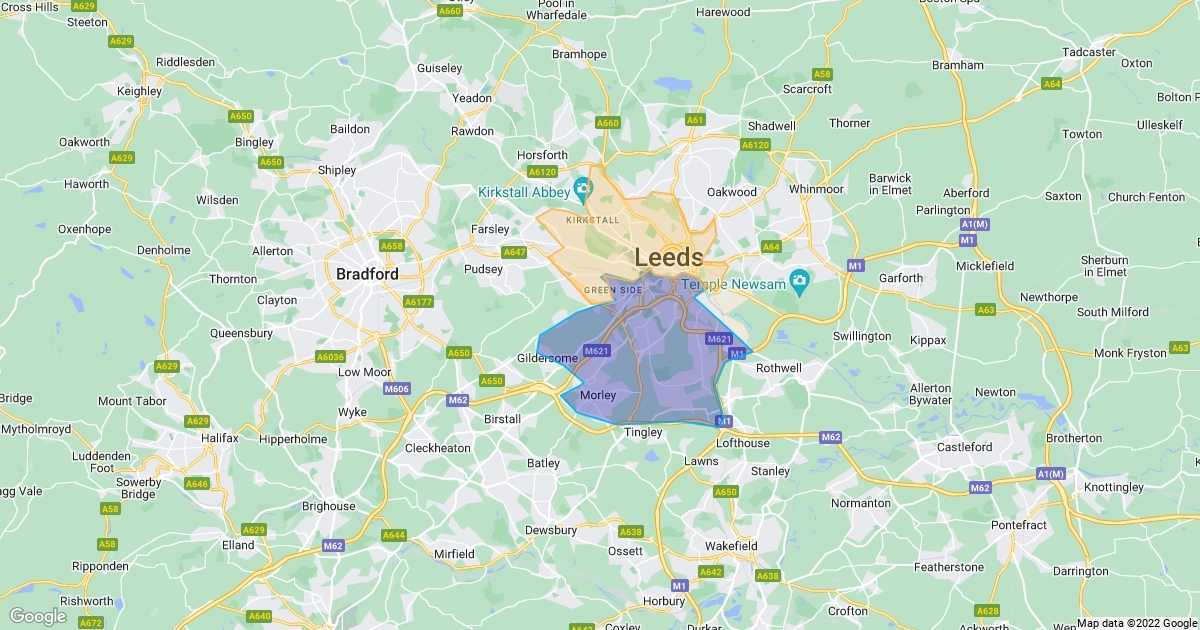Open the Map data ©2022 Google attribution
The width and height of the screenshot is (1200, 630).
click(1136, 622)
